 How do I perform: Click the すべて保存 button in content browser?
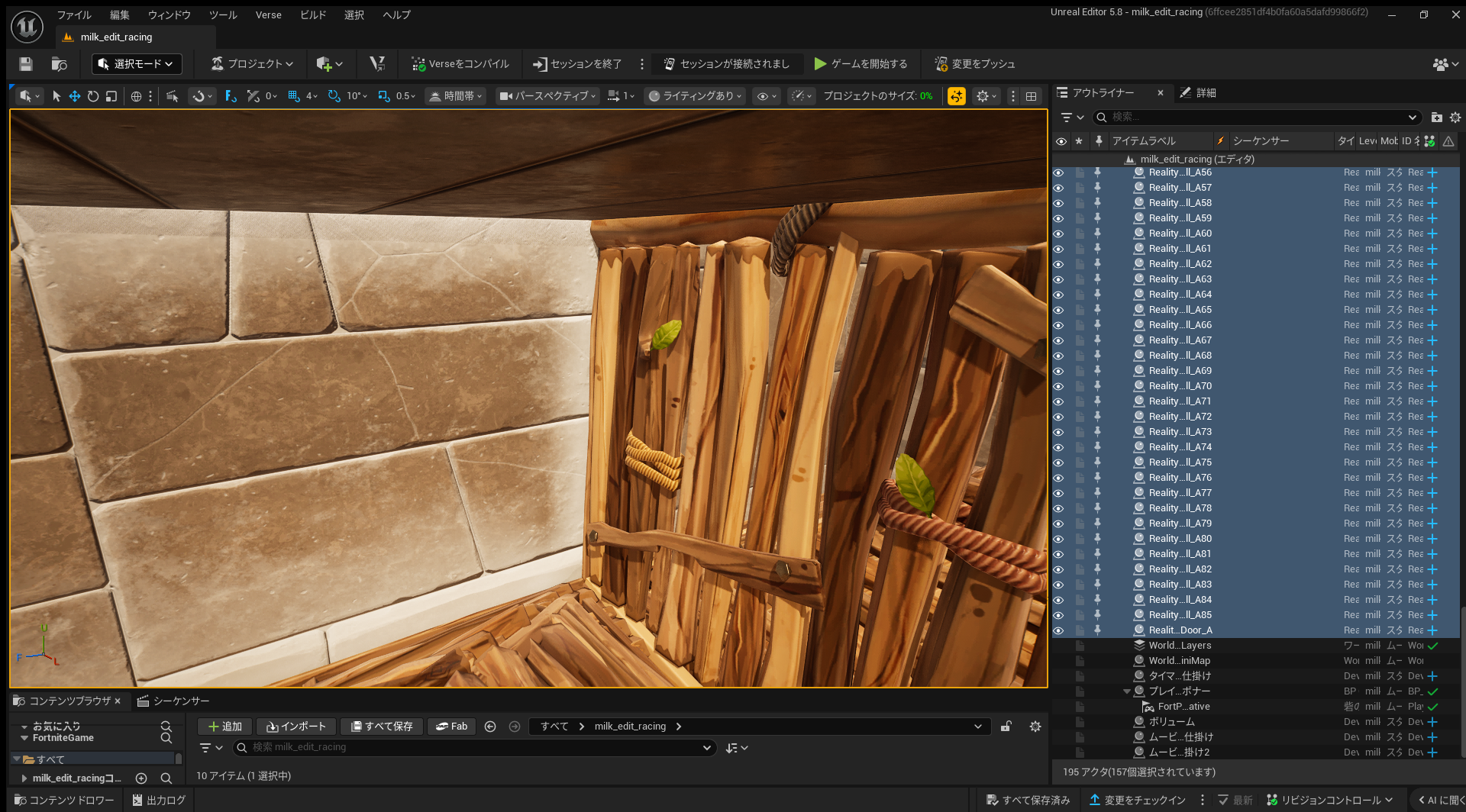[382, 727]
